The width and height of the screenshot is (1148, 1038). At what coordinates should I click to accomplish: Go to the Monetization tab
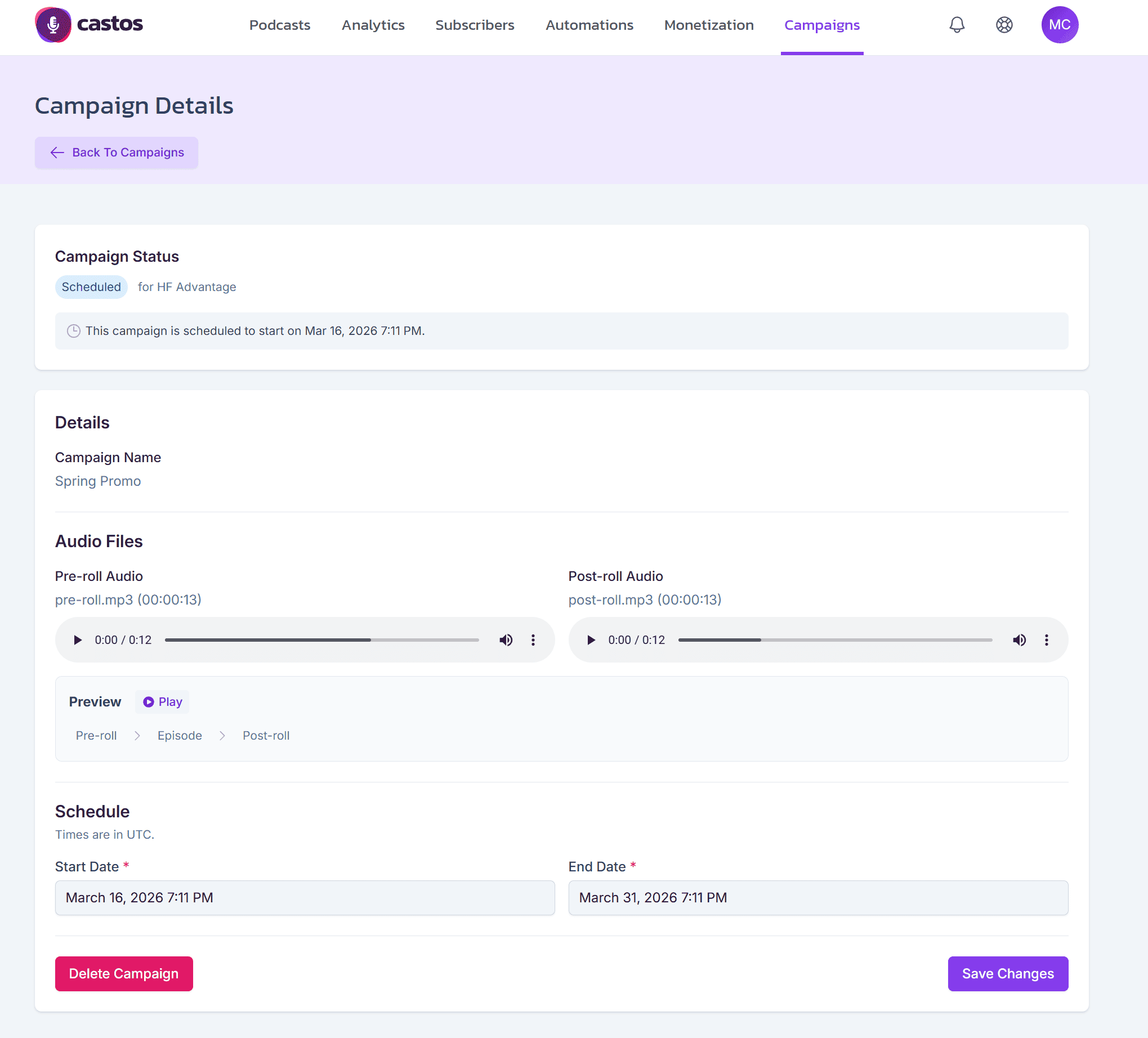(709, 25)
